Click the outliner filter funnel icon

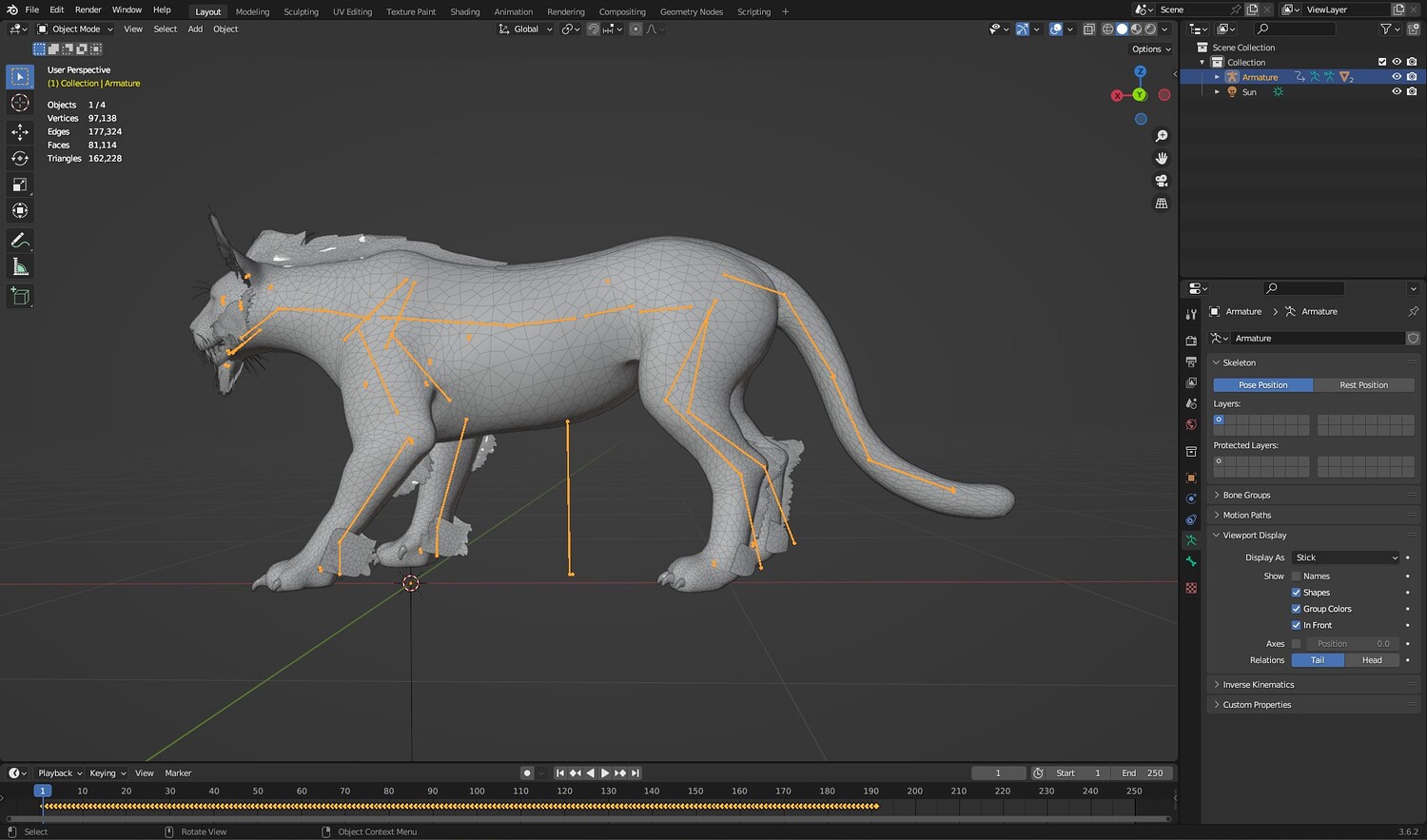[1386, 29]
